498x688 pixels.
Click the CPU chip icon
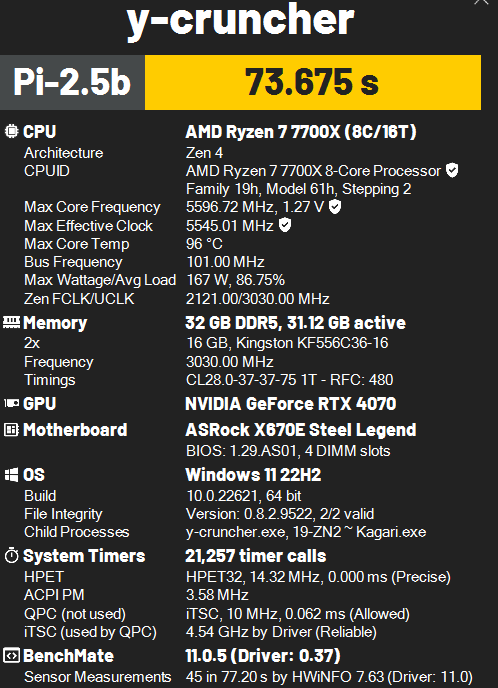pyautogui.click(x=11, y=132)
